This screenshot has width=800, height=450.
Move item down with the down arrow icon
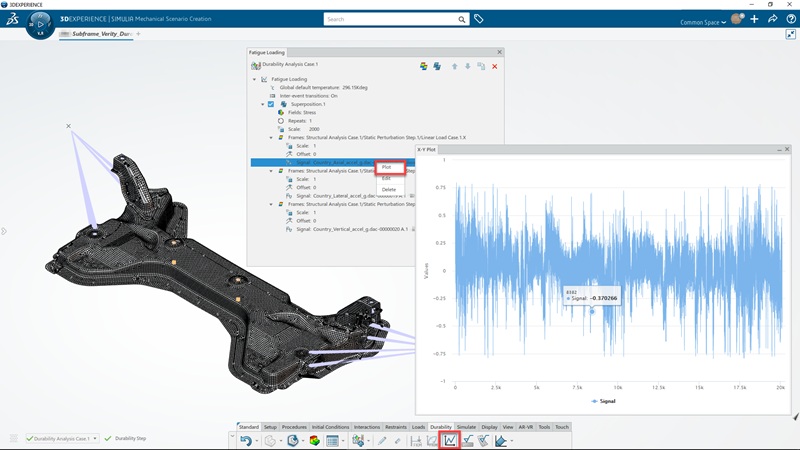[467, 67]
